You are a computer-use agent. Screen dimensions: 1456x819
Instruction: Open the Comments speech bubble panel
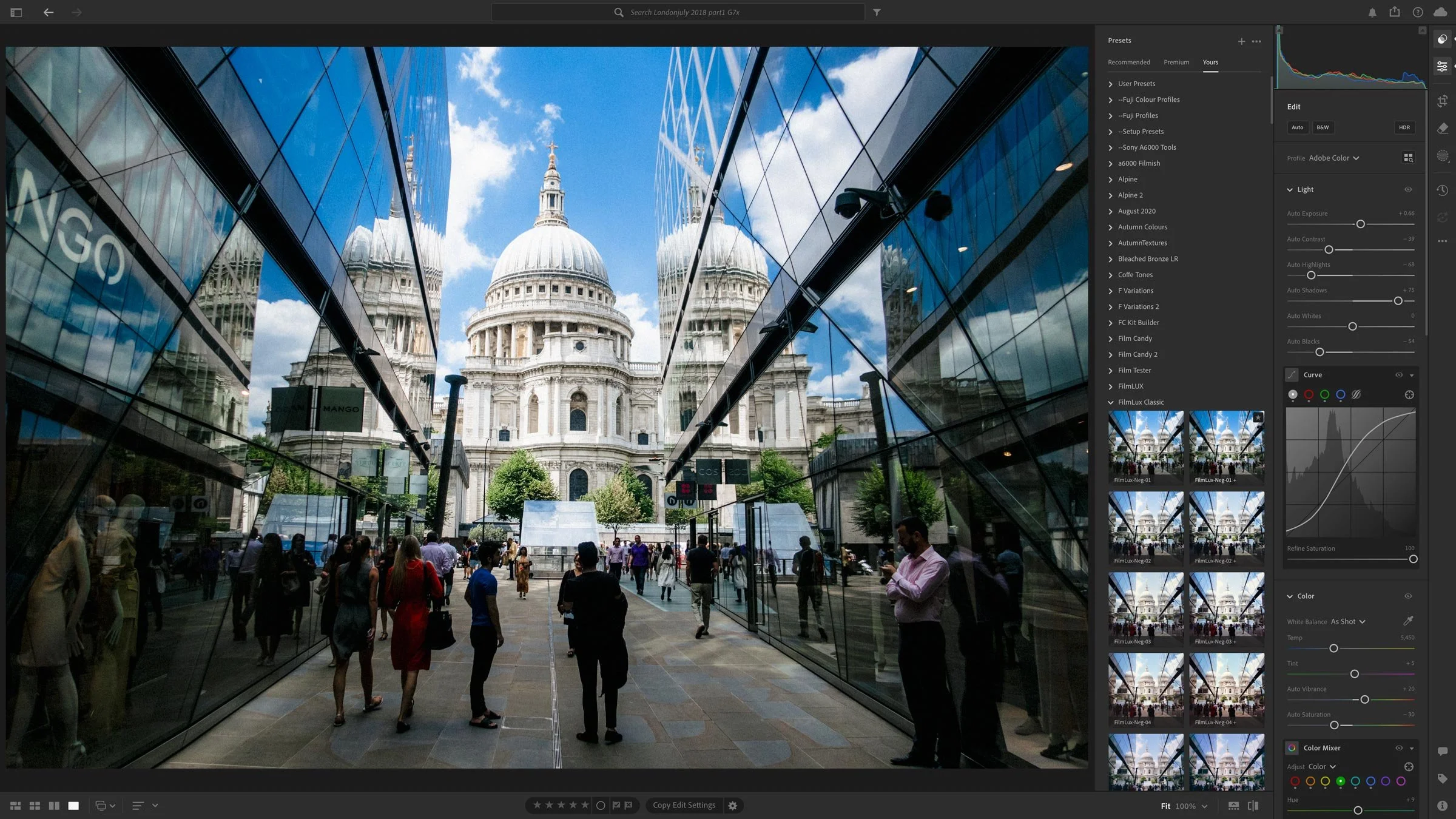[1442, 751]
